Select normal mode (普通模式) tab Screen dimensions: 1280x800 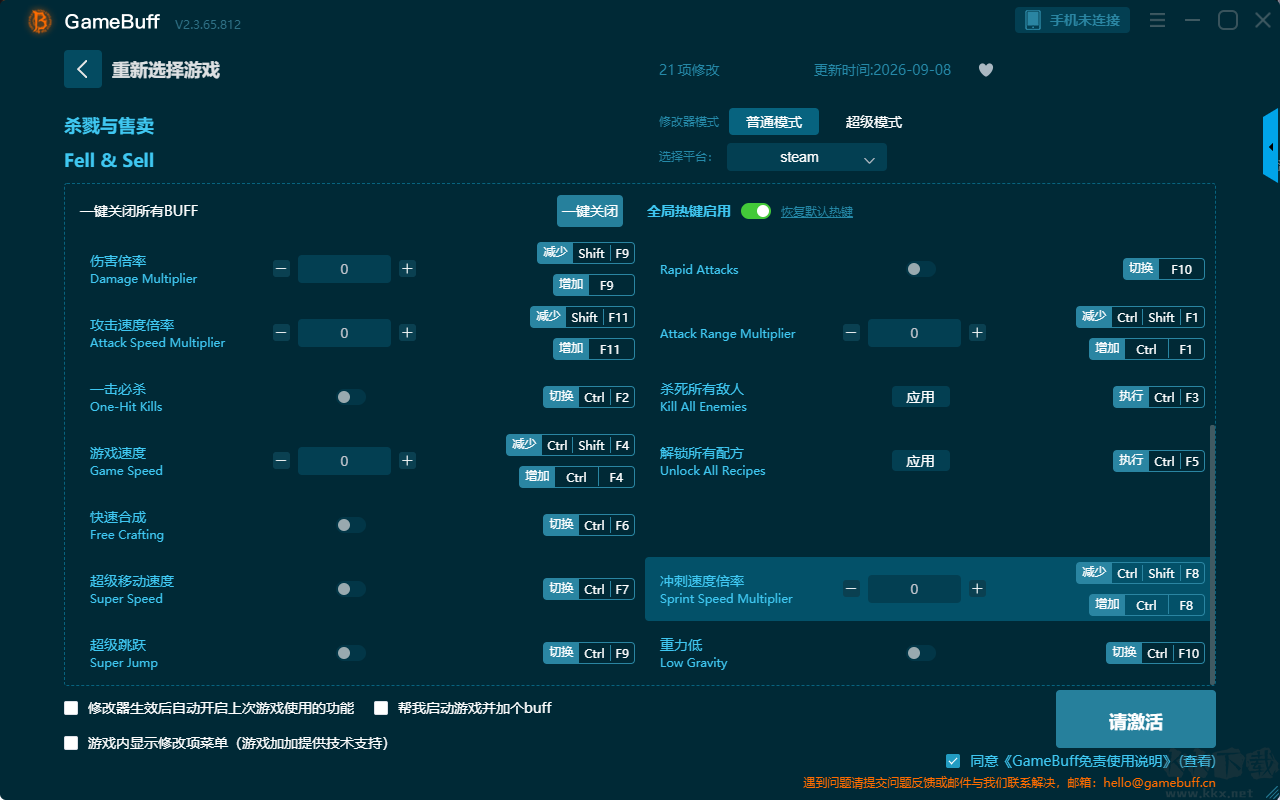coord(774,122)
